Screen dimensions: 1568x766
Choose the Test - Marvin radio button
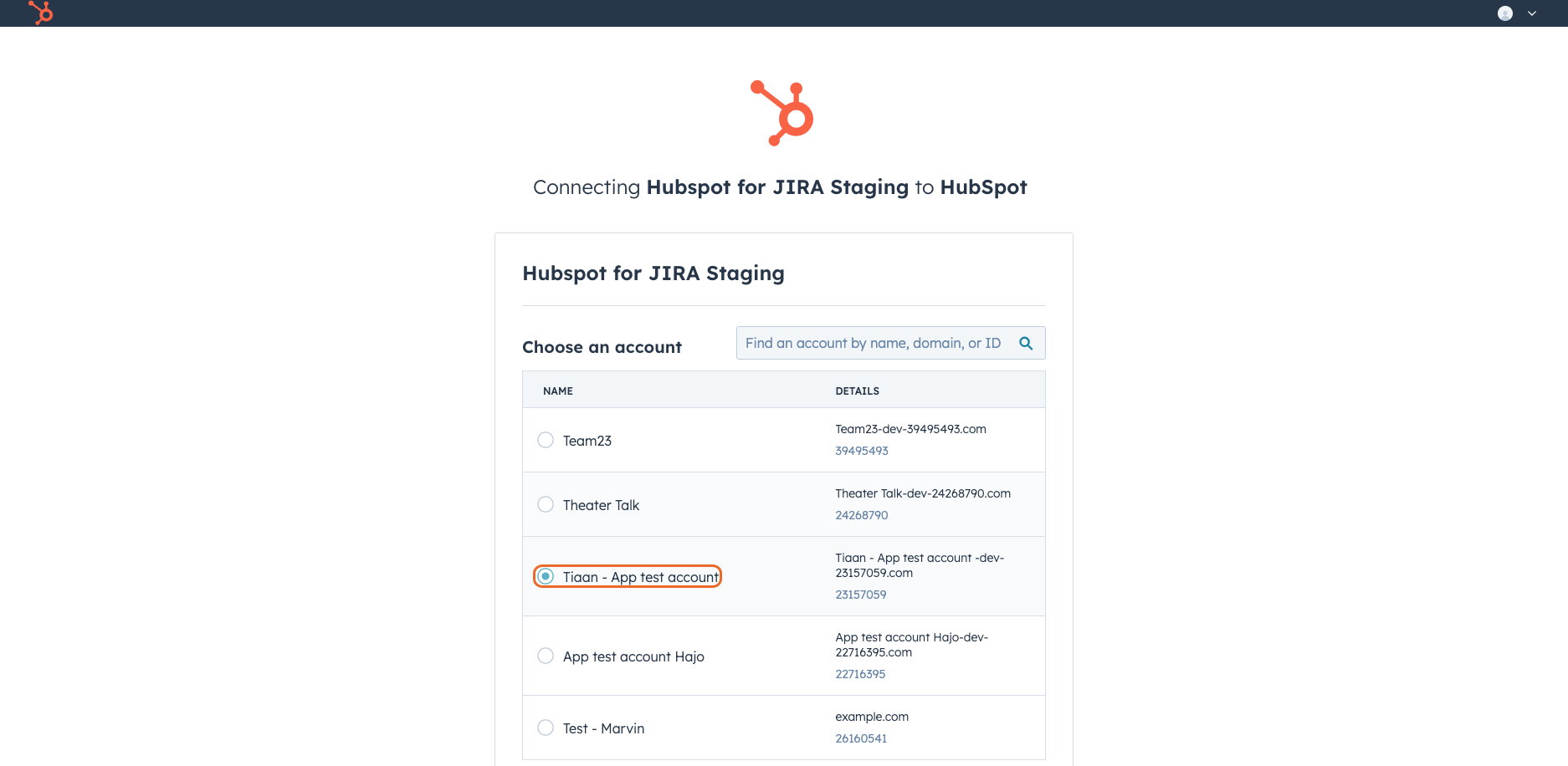click(x=546, y=728)
